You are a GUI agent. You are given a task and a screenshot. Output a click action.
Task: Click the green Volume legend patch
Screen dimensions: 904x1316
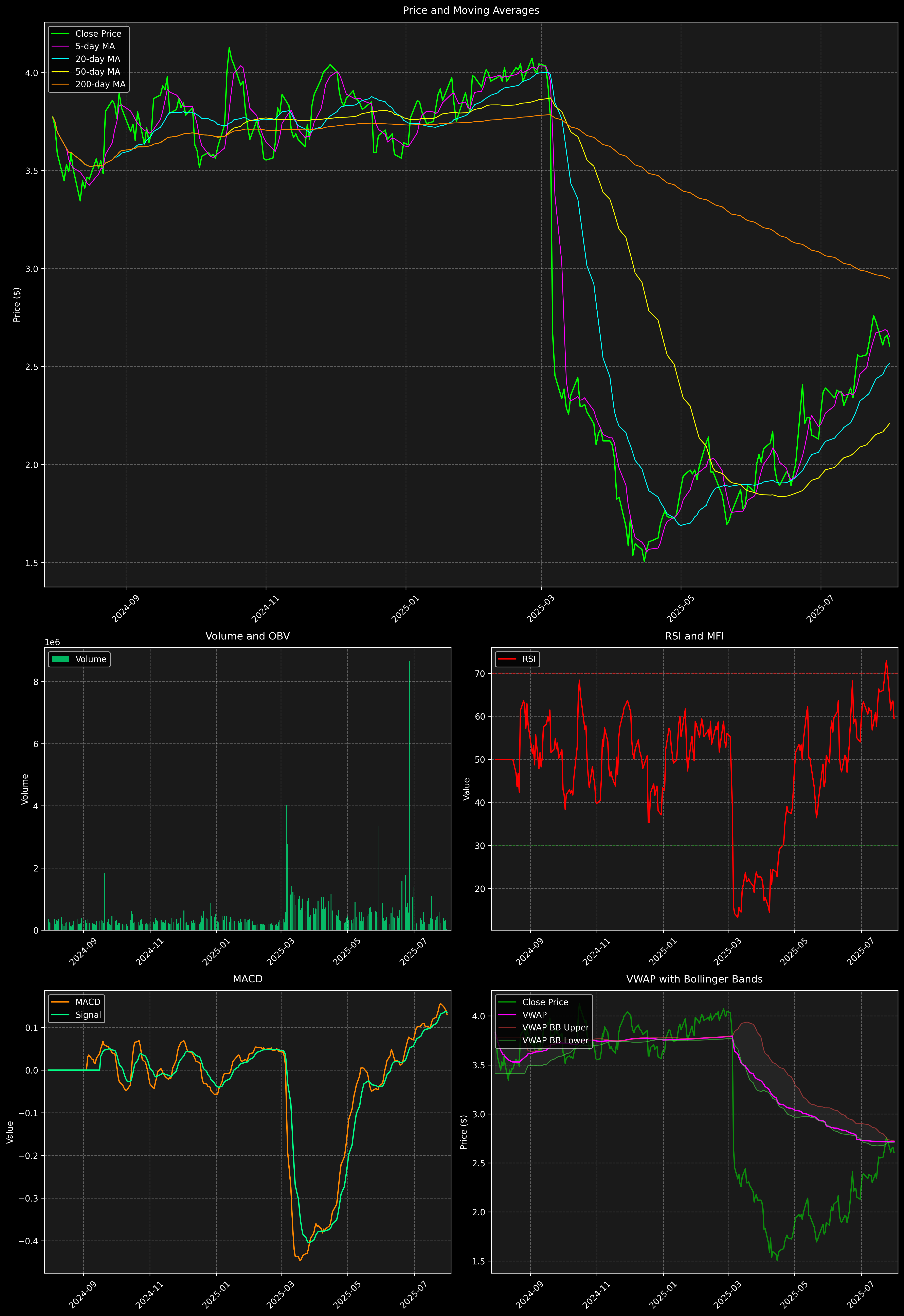pos(61,659)
